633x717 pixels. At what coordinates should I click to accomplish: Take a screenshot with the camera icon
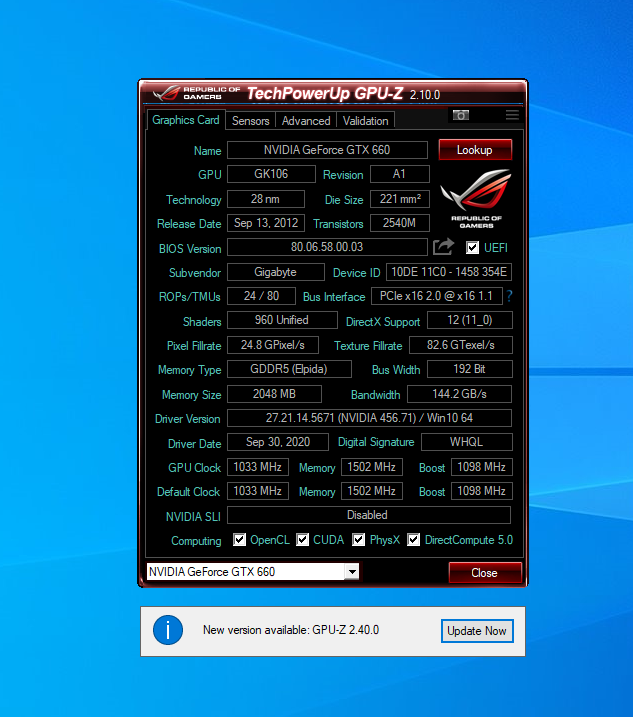461,115
